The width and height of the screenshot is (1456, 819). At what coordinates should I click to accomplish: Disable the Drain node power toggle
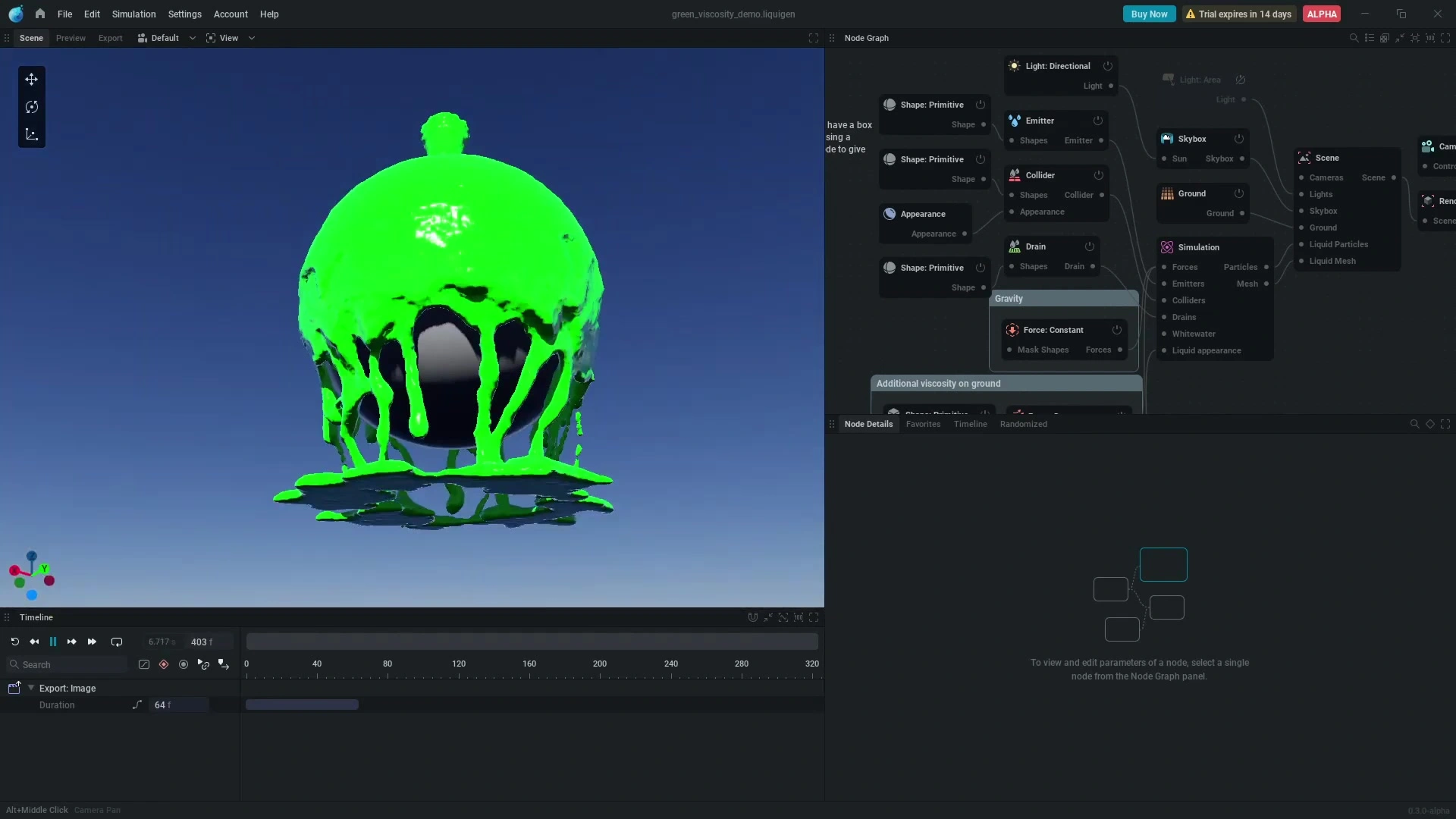pyautogui.click(x=1090, y=246)
